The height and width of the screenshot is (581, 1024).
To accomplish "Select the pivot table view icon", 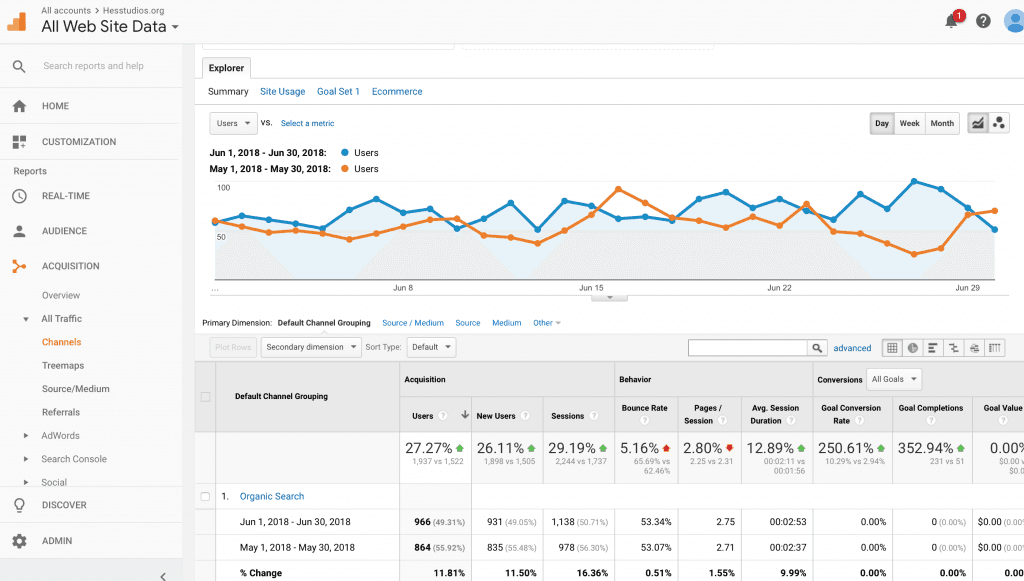I will pos(994,348).
